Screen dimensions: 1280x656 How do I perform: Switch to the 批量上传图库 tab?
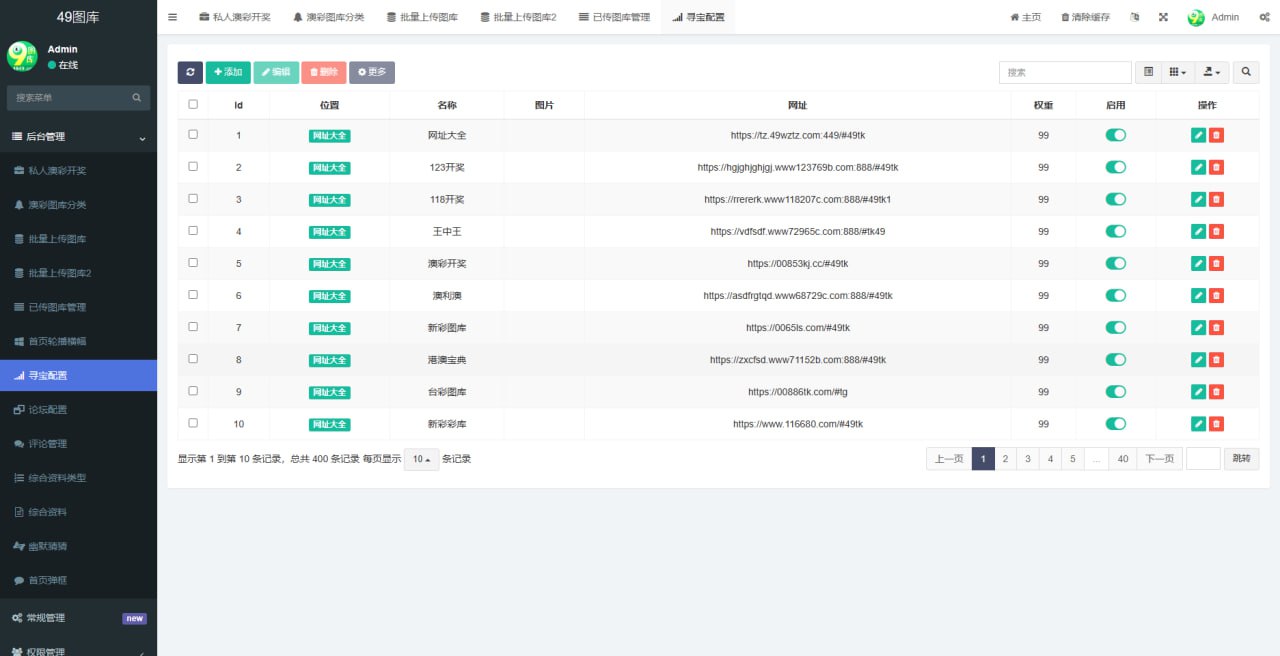pos(421,16)
